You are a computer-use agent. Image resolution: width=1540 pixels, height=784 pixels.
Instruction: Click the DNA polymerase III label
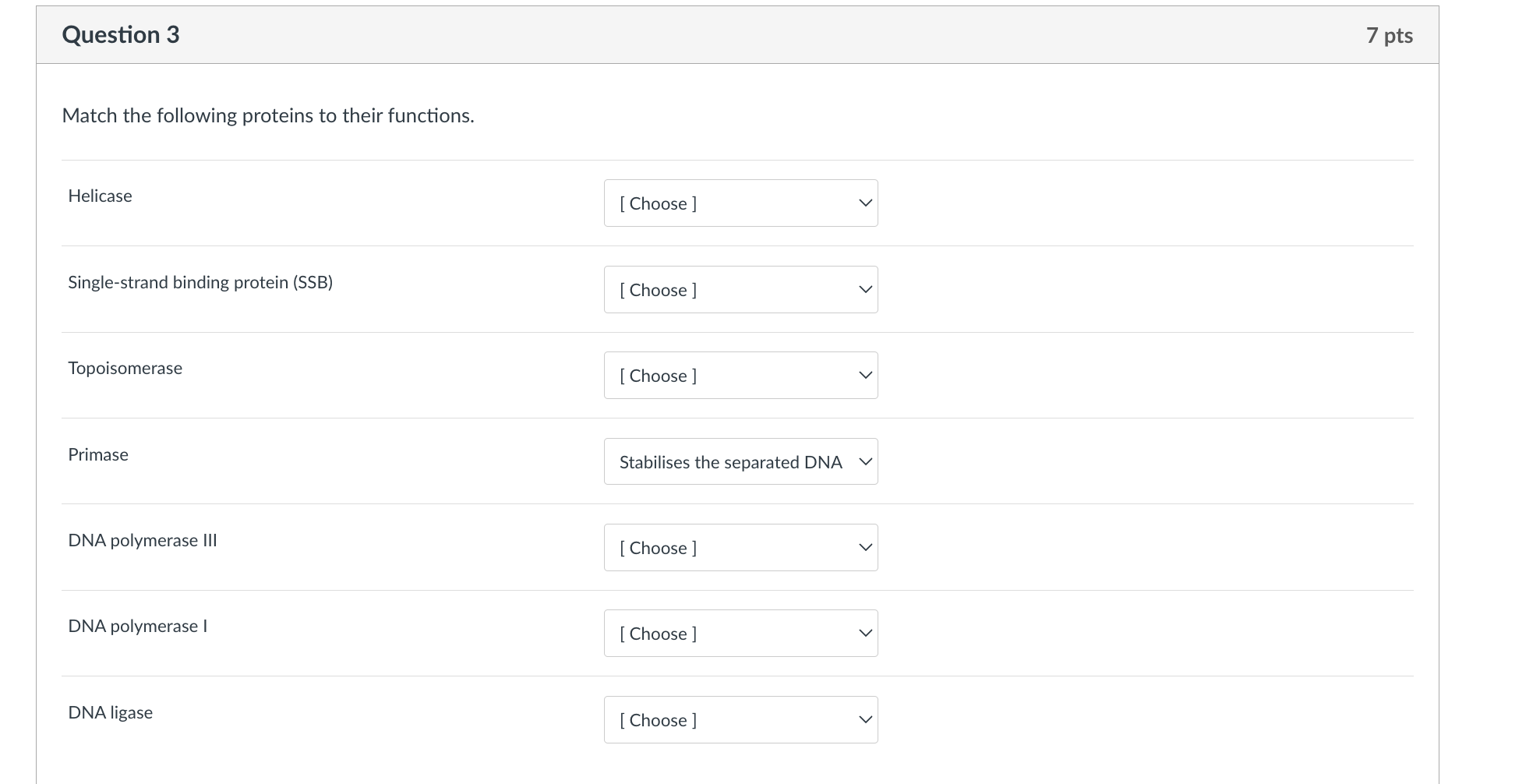tap(143, 541)
